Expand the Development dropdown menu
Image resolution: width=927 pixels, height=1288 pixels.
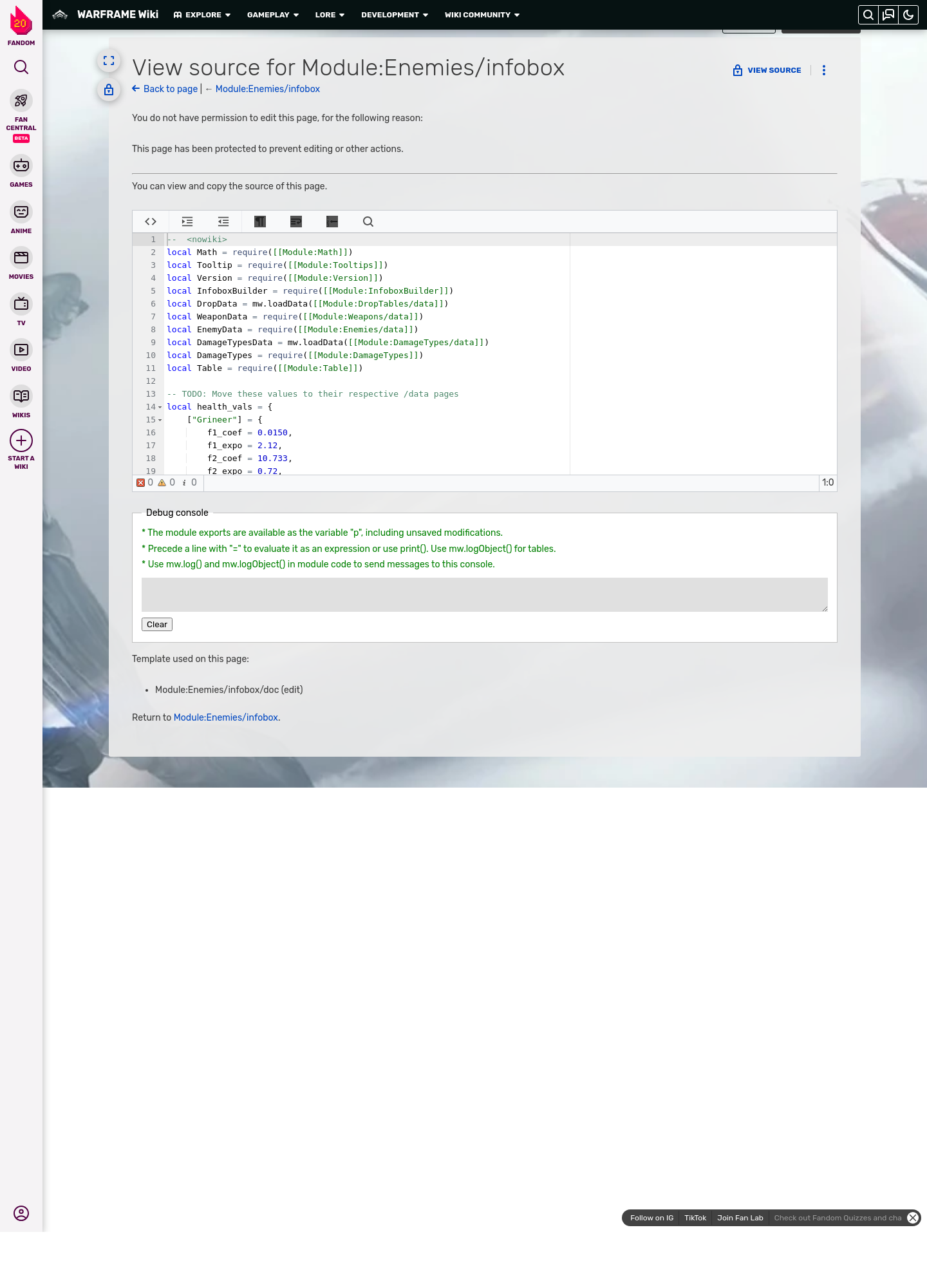click(x=395, y=15)
